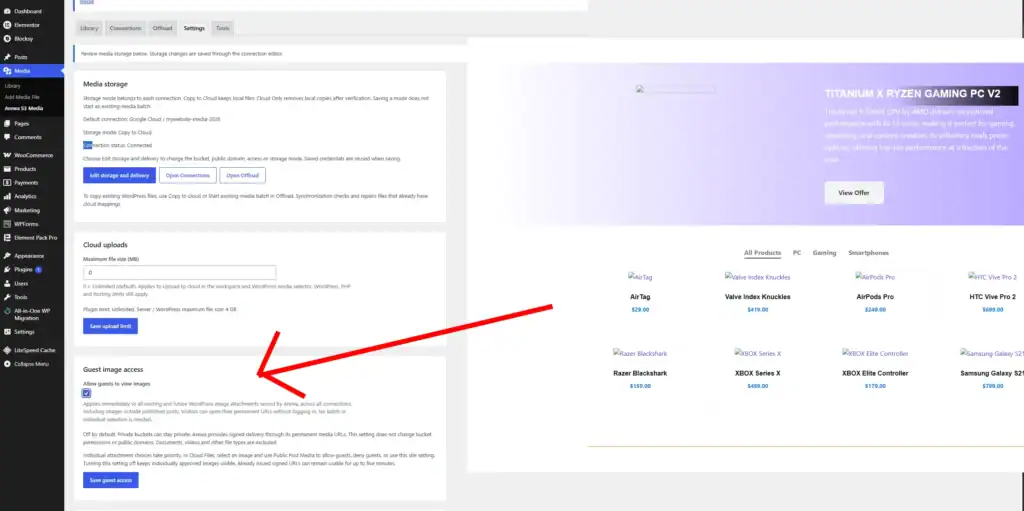Click Edit storage and delivery button
This screenshot has height=511, width=1024.
[120, 175]
